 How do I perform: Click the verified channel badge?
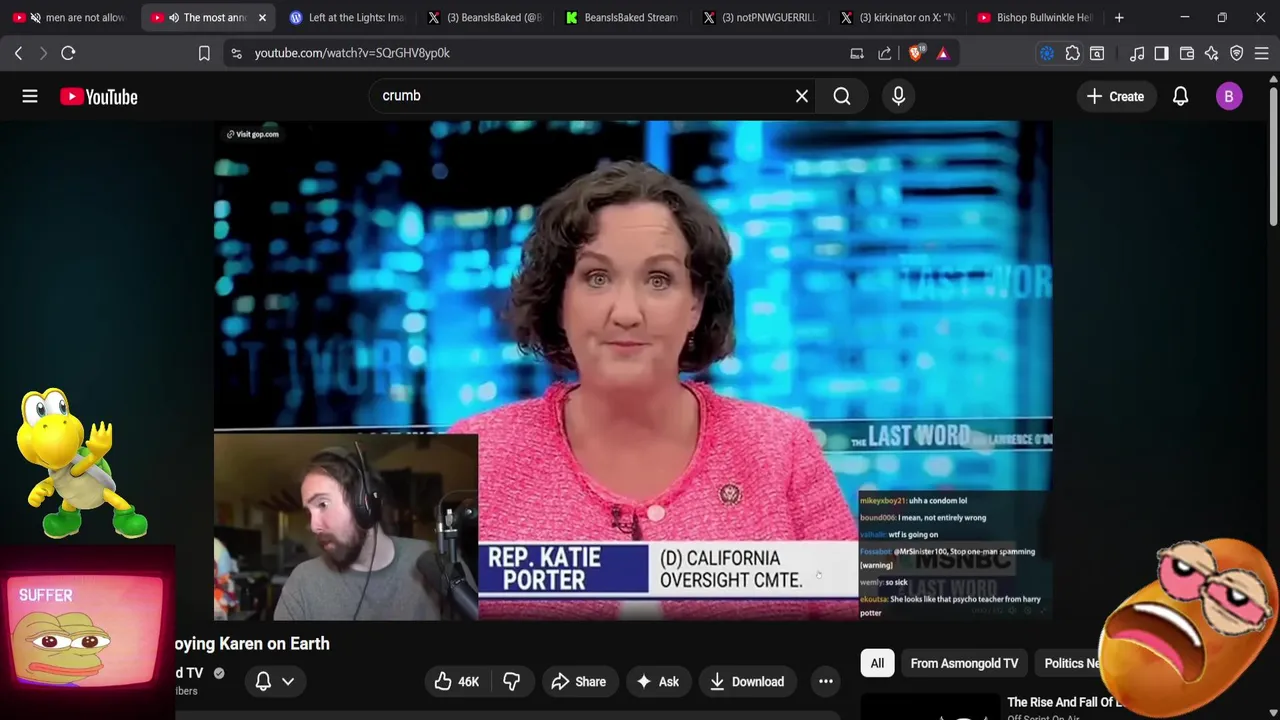coord(219,673)
